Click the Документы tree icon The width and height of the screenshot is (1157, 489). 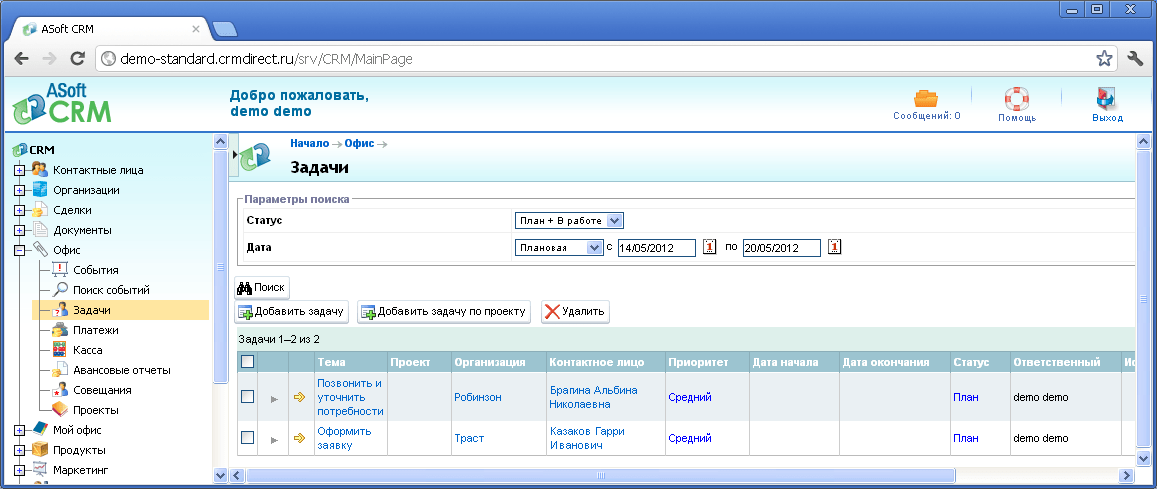pyautogui.click(x=40, y=229)
